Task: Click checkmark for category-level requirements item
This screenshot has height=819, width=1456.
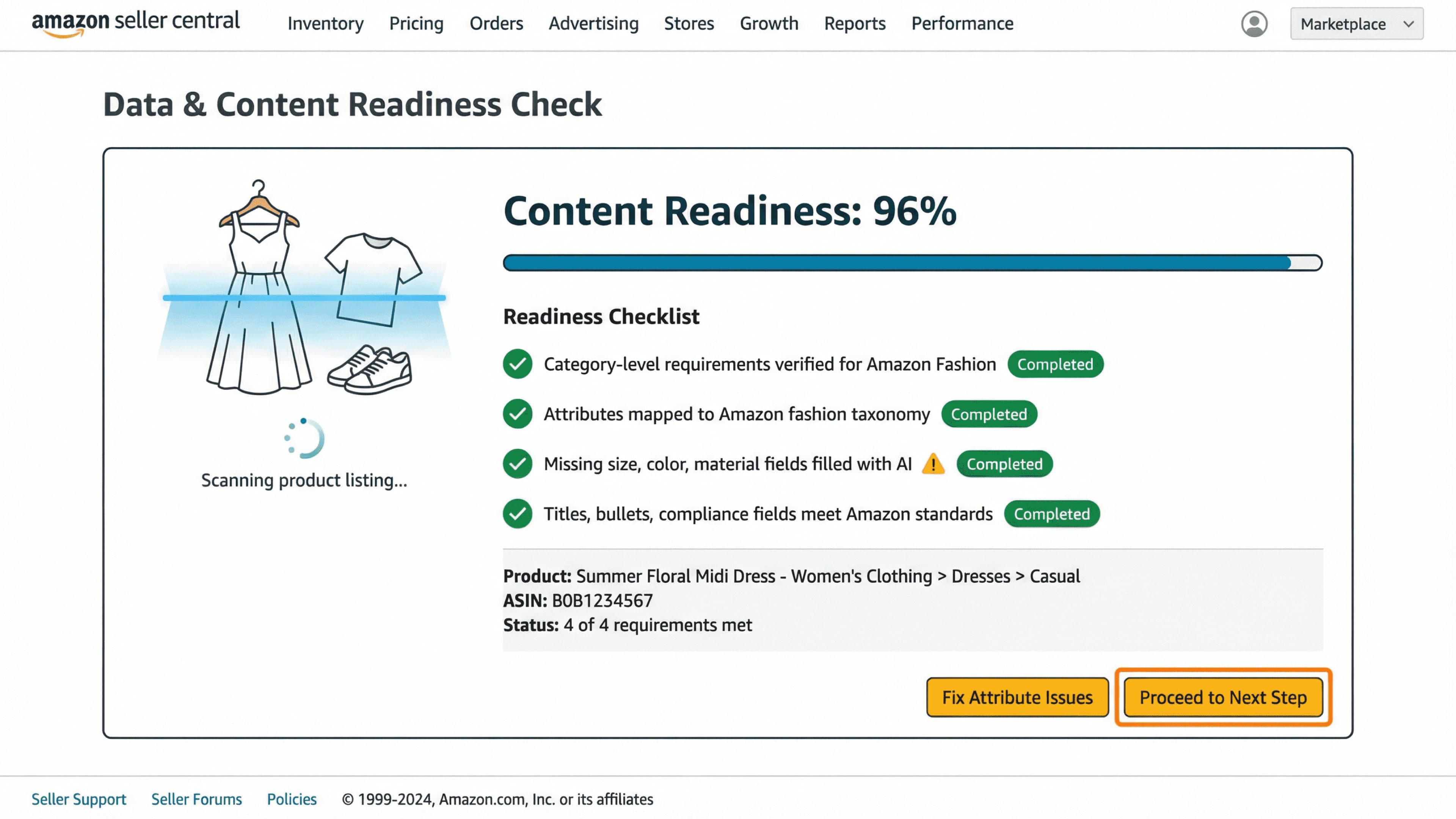Action: [517, 364]
